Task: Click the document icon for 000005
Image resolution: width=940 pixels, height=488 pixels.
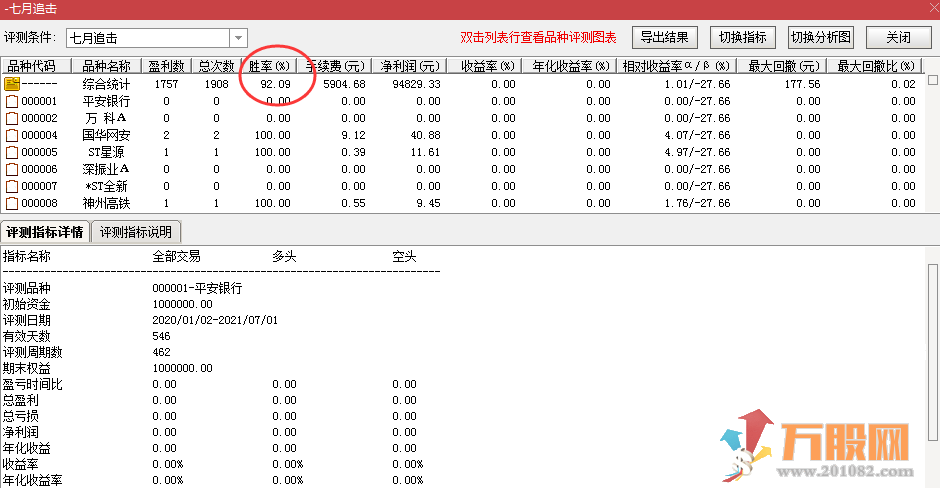Action: click(x=11, y=152)
